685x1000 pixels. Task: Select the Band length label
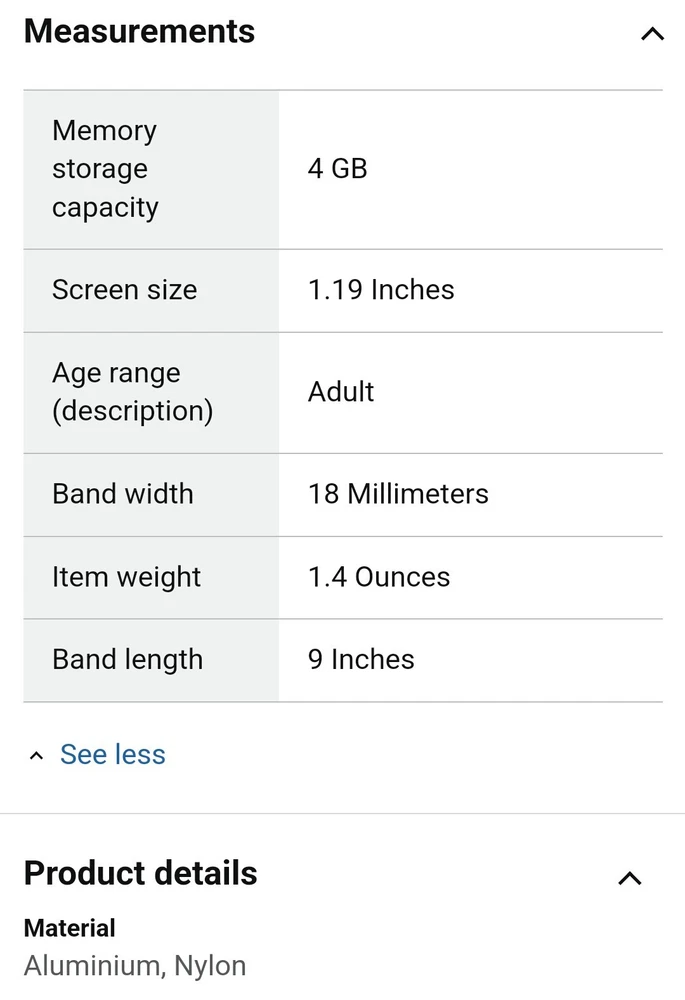127,660
